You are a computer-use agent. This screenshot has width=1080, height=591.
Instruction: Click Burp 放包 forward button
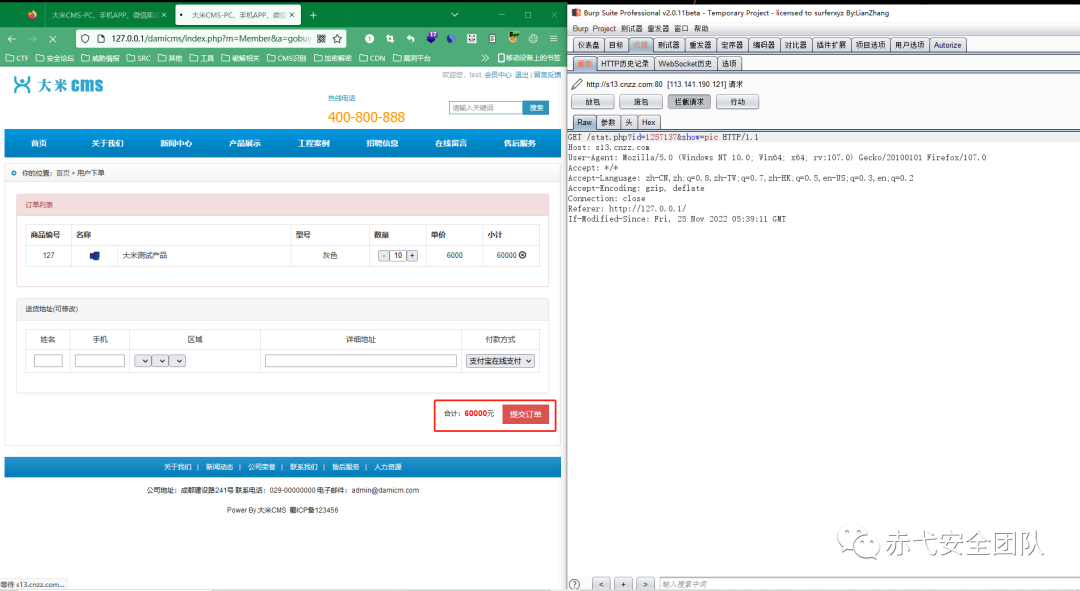pos(593,102)
